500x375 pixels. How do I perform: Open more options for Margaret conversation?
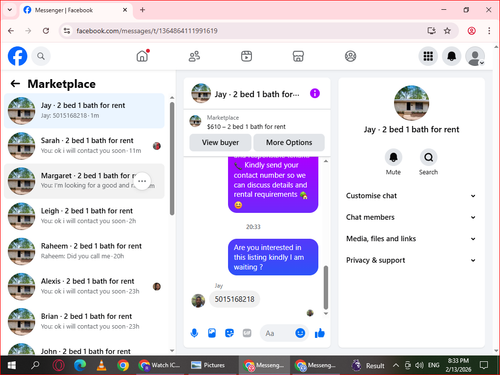coord(142,181)
